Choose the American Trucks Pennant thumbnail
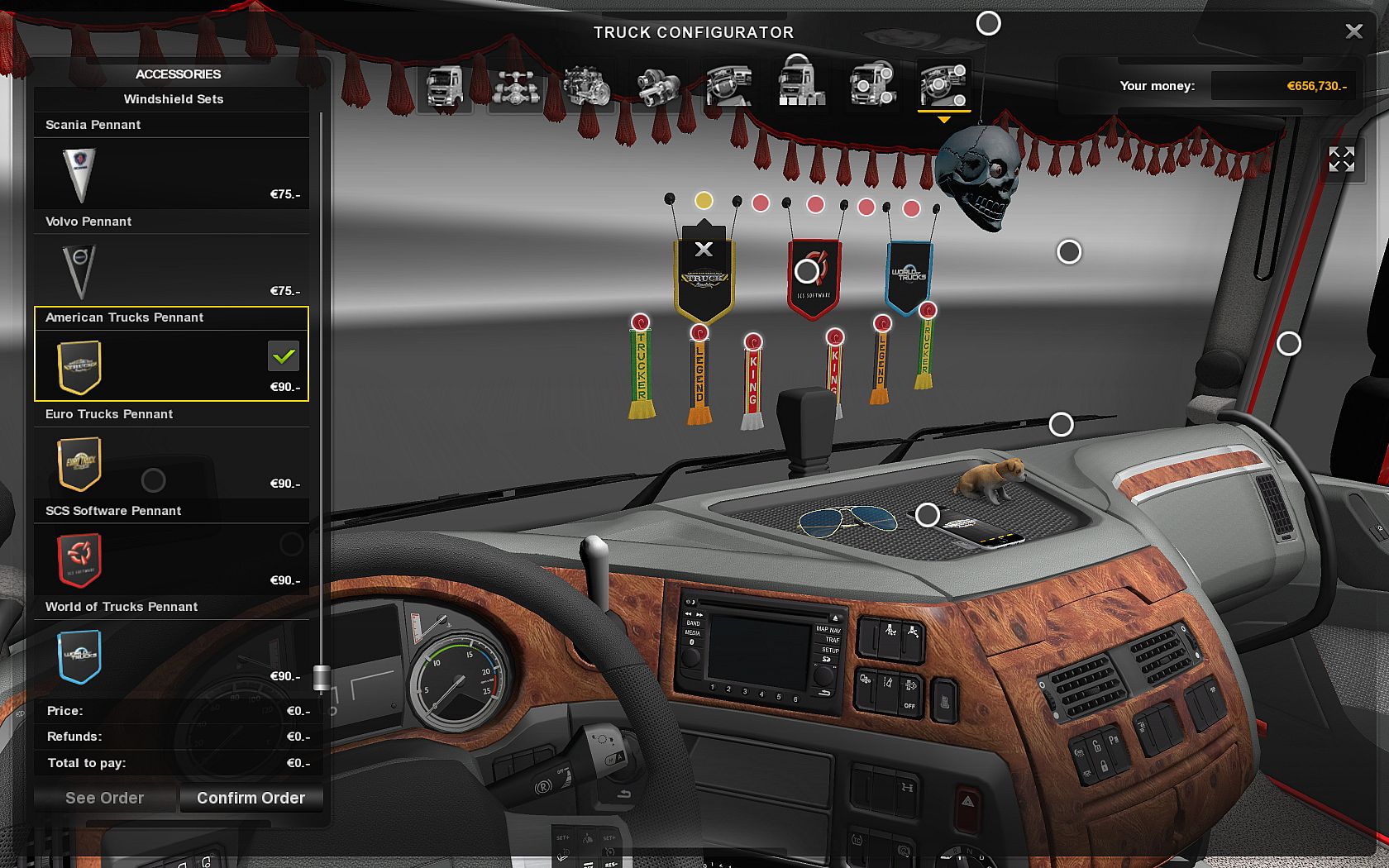This screenshot has width=1389, height=868. point(79,367)
